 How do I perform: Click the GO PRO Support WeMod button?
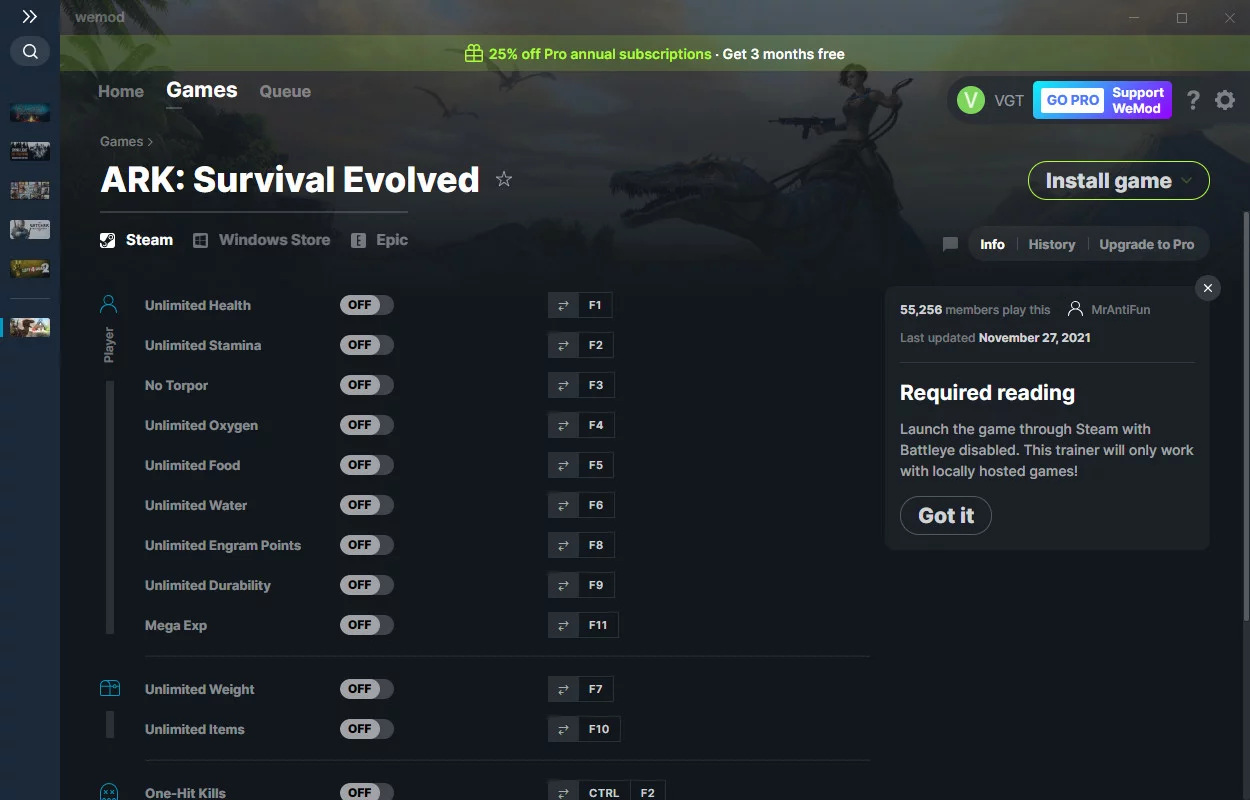coord(1102,100)
